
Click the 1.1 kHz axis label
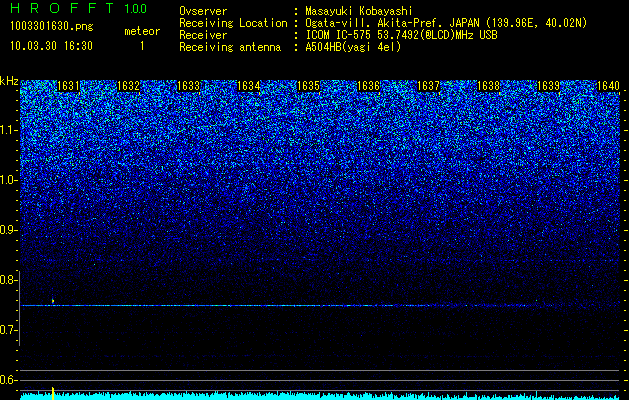pyautogui.click(x=8, y=130)
